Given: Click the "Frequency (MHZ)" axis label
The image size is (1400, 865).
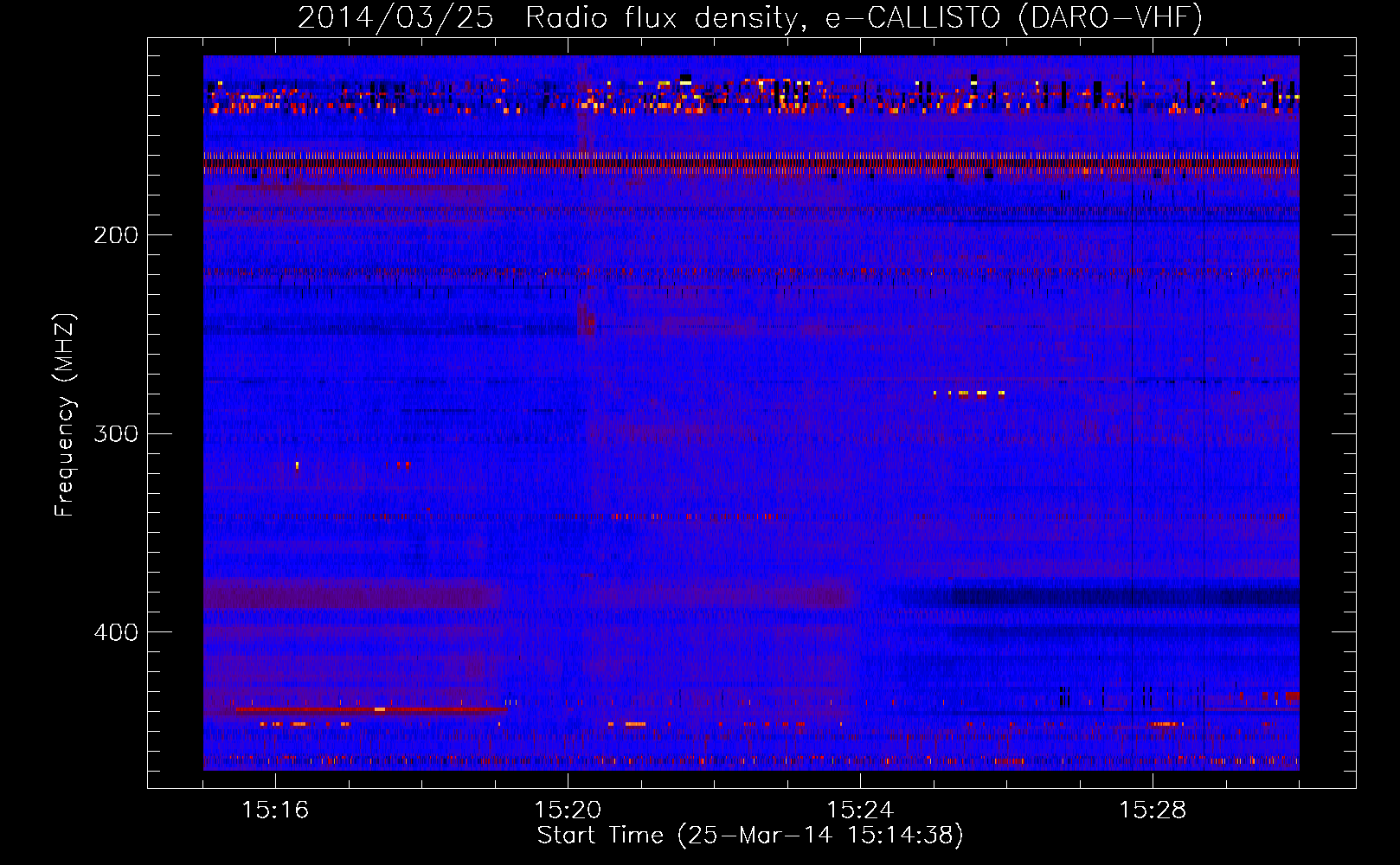Looking at the screenshot, I should coord(65,414).
